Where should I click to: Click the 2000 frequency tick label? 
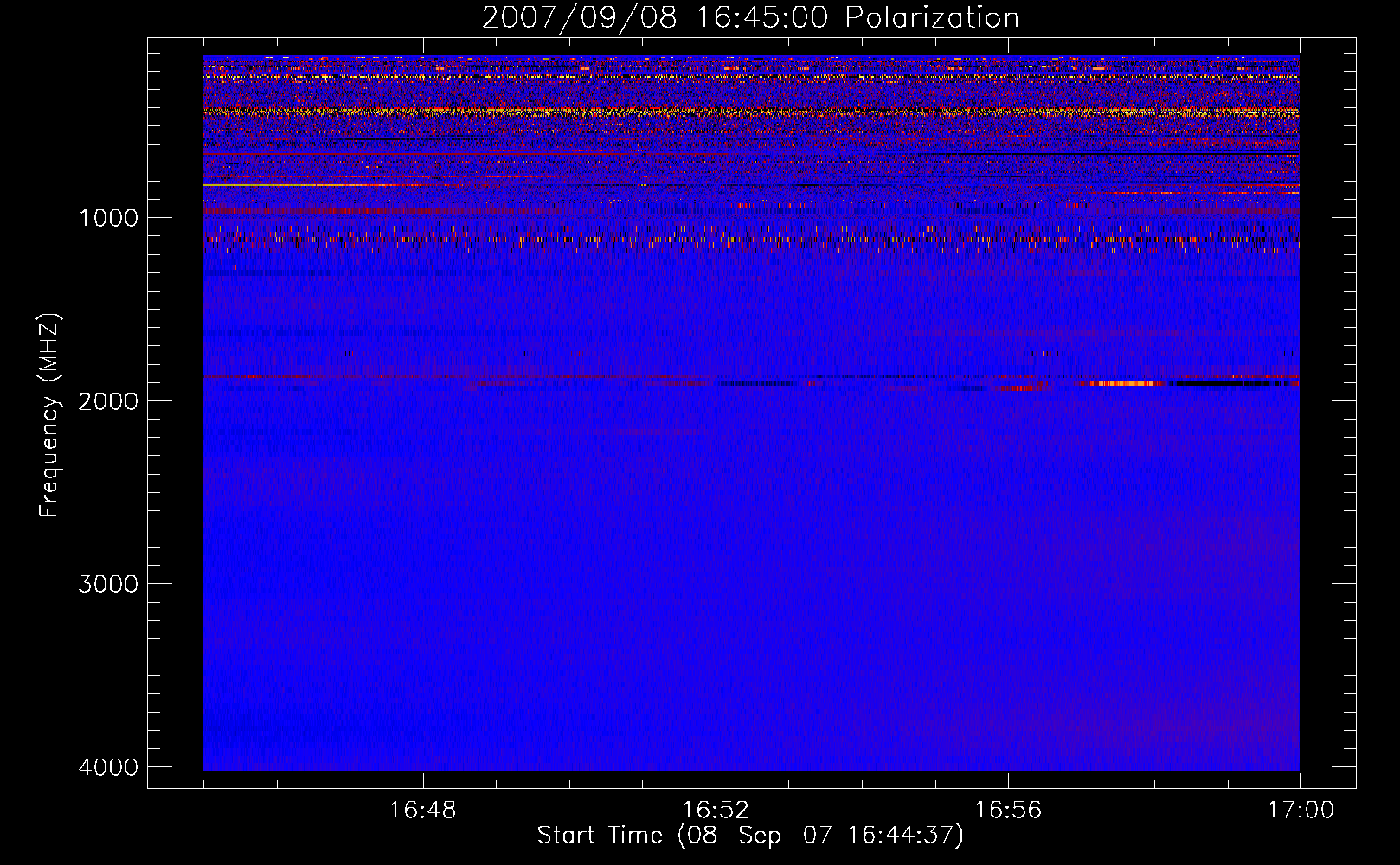pos(108,400)
